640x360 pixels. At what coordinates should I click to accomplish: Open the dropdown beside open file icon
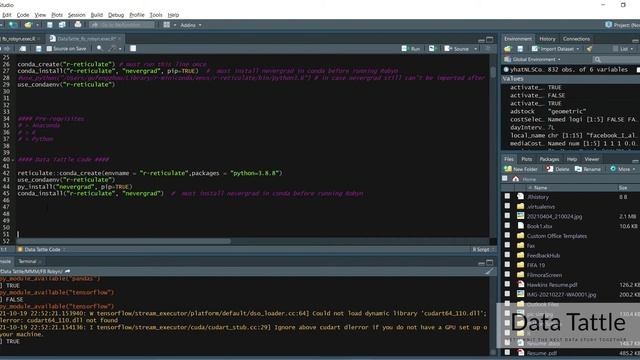(37, 25)
